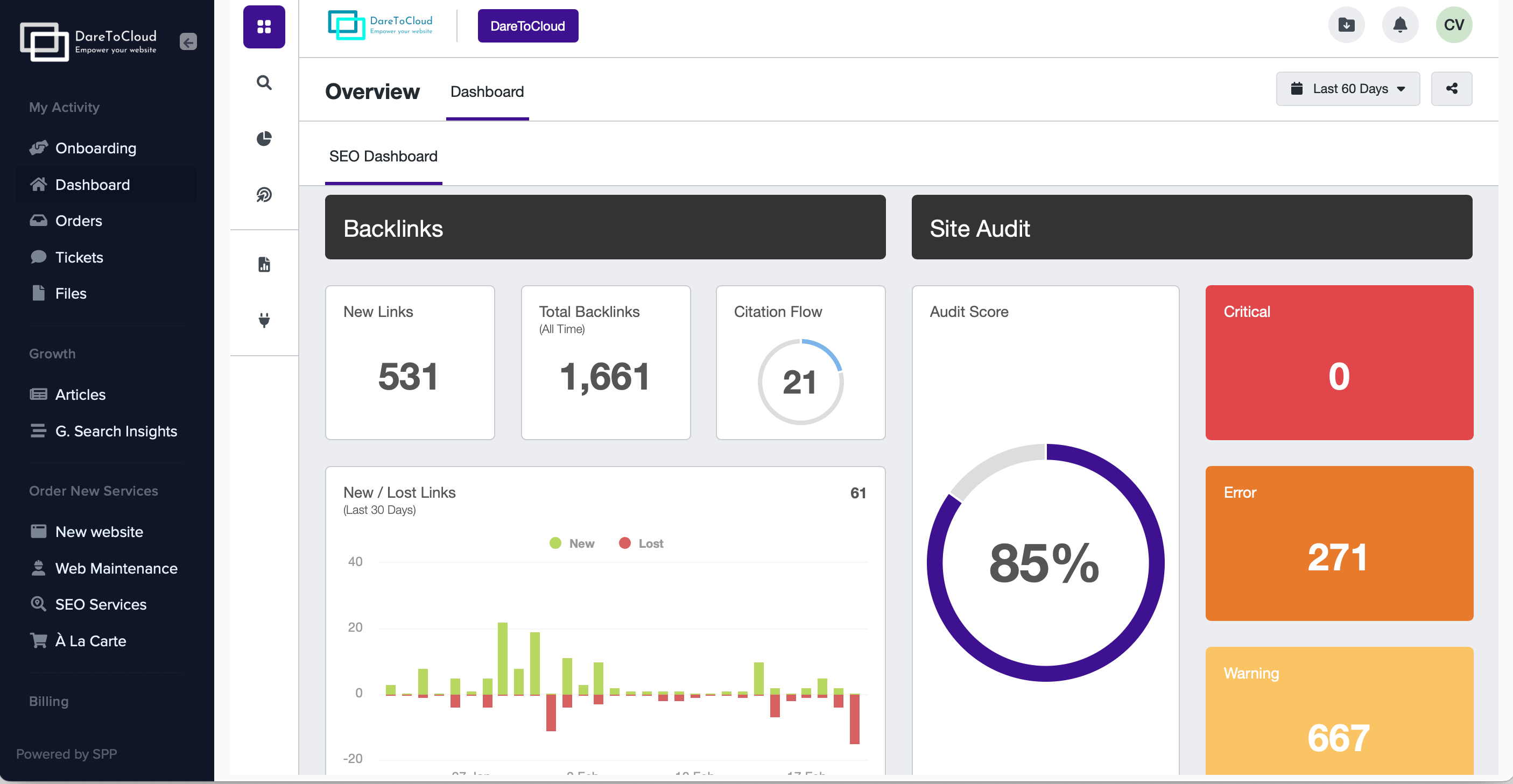Open New website service
The image size is (1513, 784).
86,532
